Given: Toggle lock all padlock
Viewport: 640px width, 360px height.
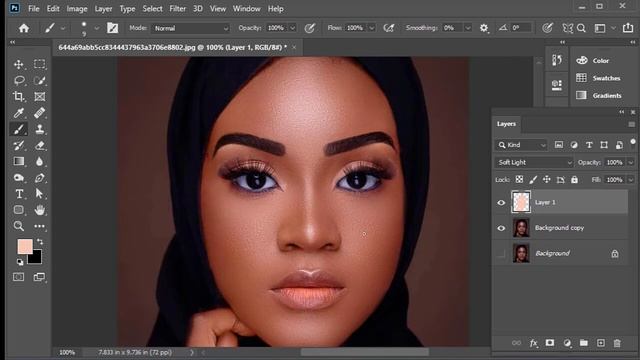Looking at the screenshot, I should pos(574,180).
